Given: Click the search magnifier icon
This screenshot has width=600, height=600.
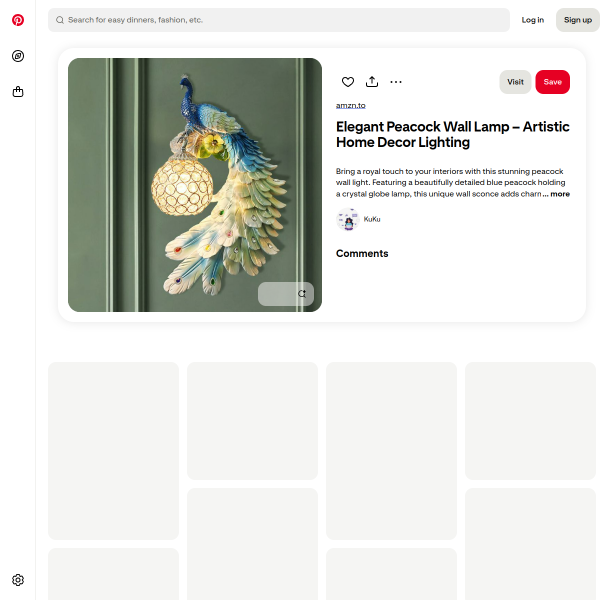Looking at the screenshot, I should (x=60, y=20).
